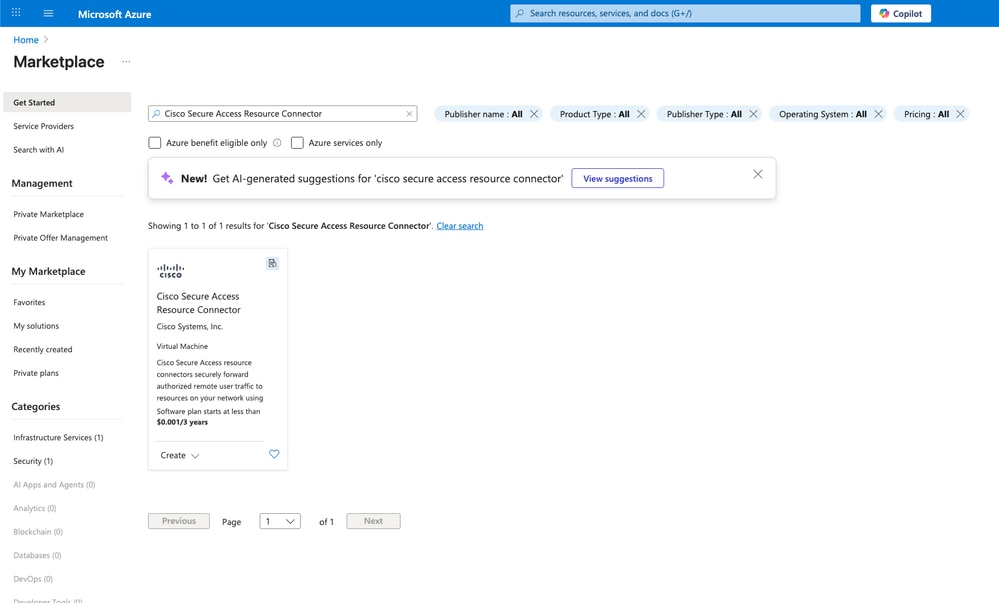Select the Security category filter
This screenshot has height=603, width=999.
click(33, 461)
